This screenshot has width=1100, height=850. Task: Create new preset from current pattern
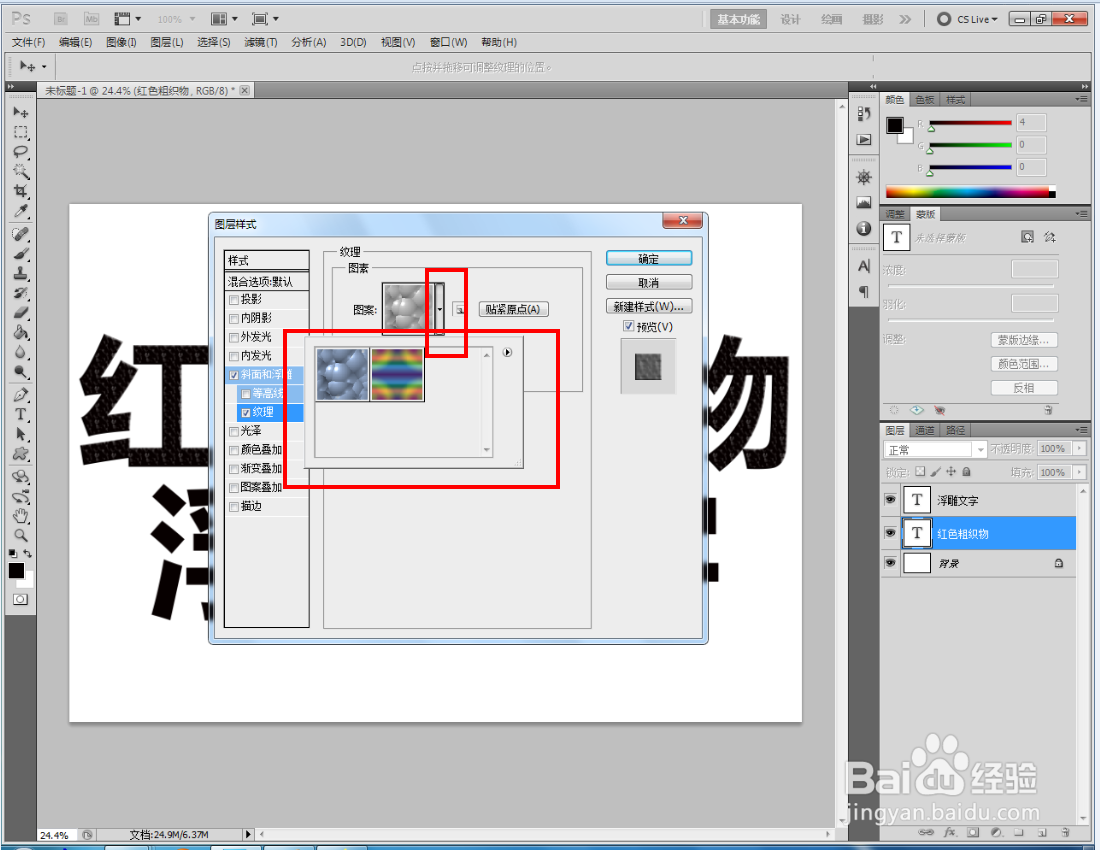(x=459, y=309)
